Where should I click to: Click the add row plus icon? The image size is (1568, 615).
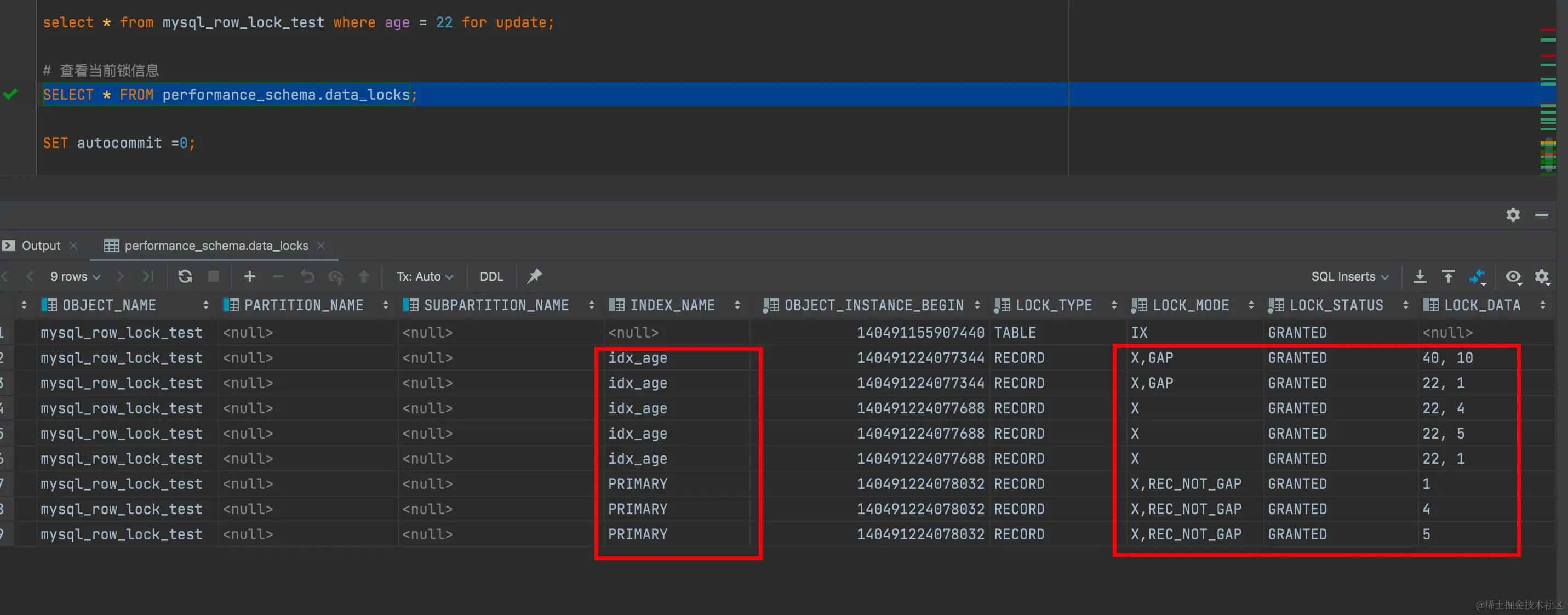coord(250,276)
